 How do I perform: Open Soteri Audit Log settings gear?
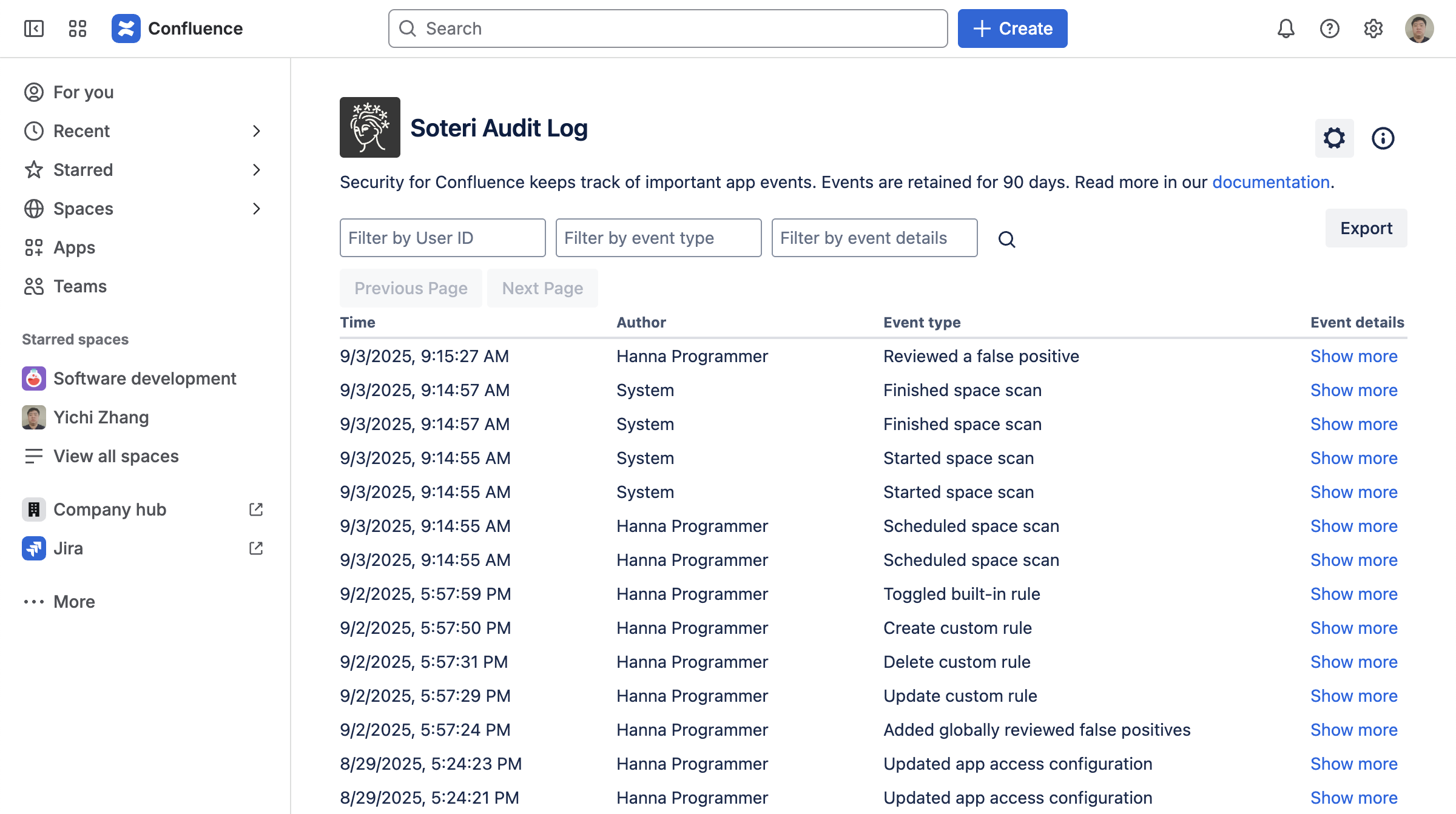coord(1334,138)
